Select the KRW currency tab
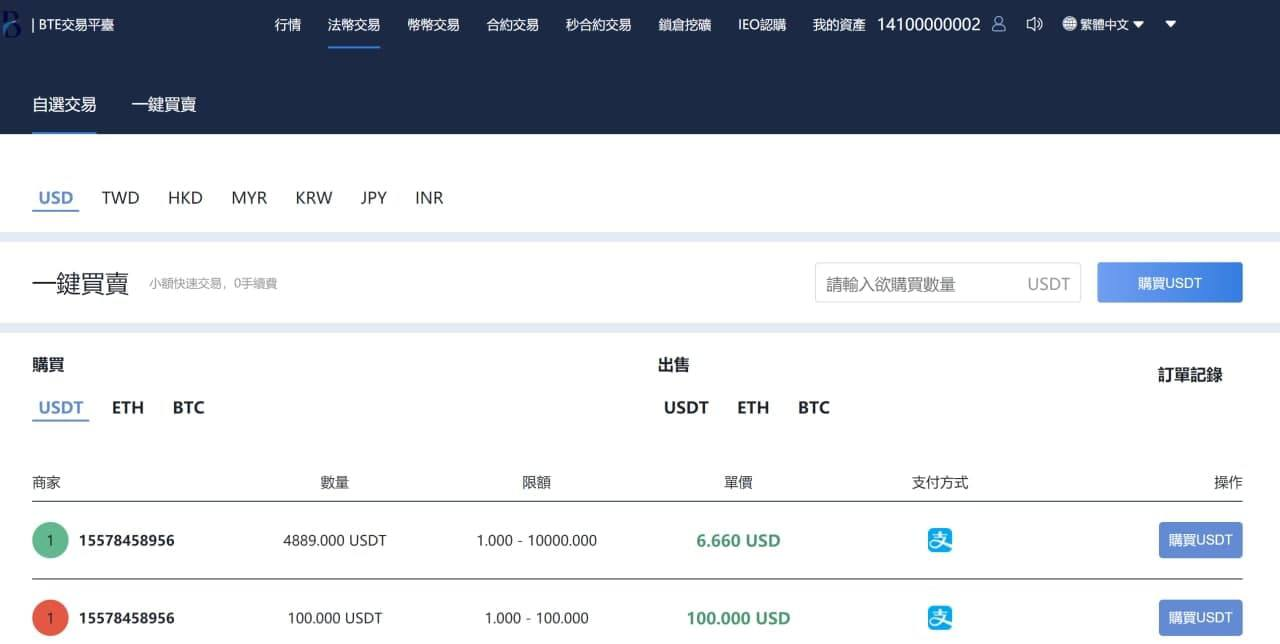The image size is (1280, 644). [x=314, y=198]
